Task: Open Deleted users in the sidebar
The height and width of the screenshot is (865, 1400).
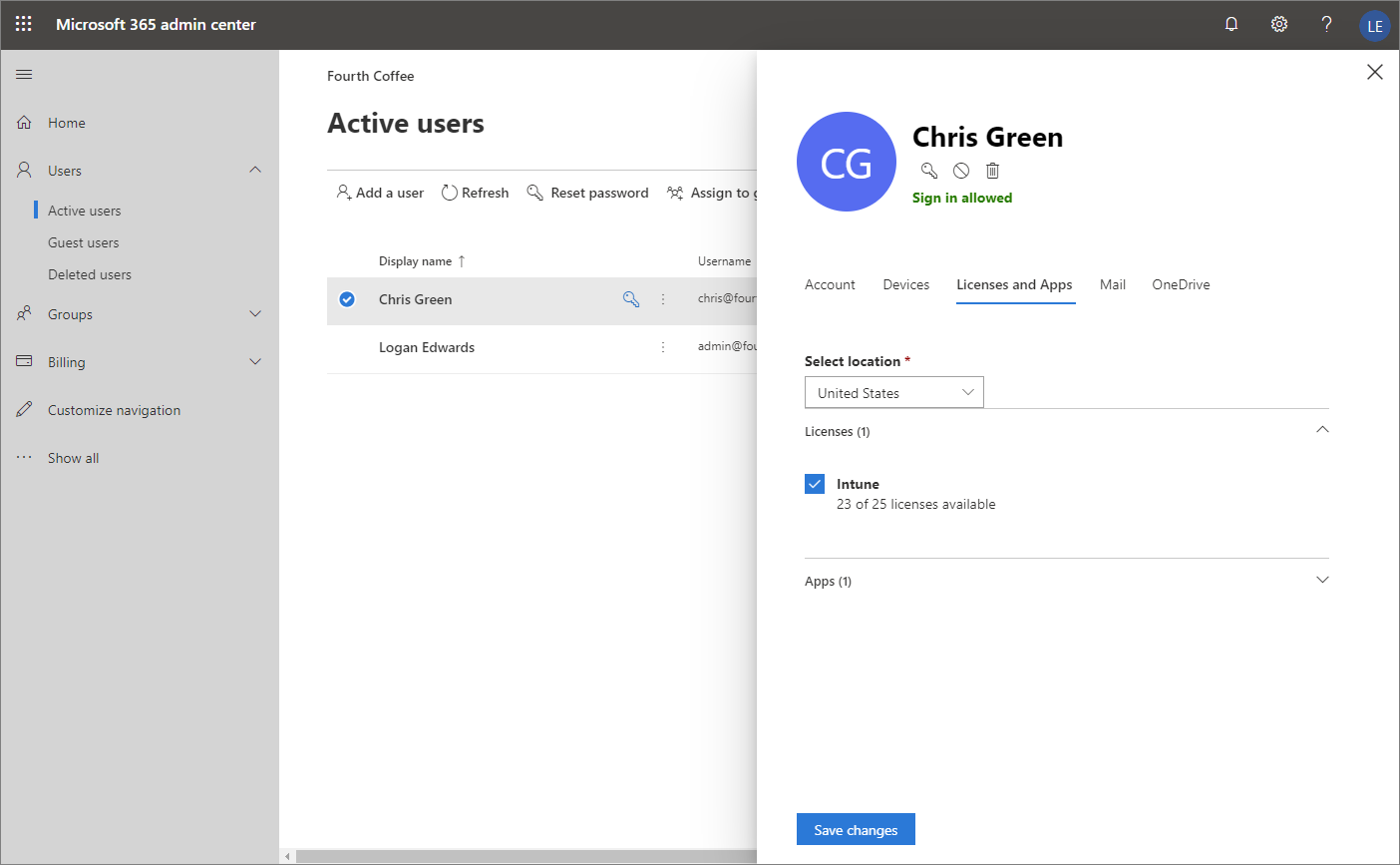Action: [x=90, y=274]
